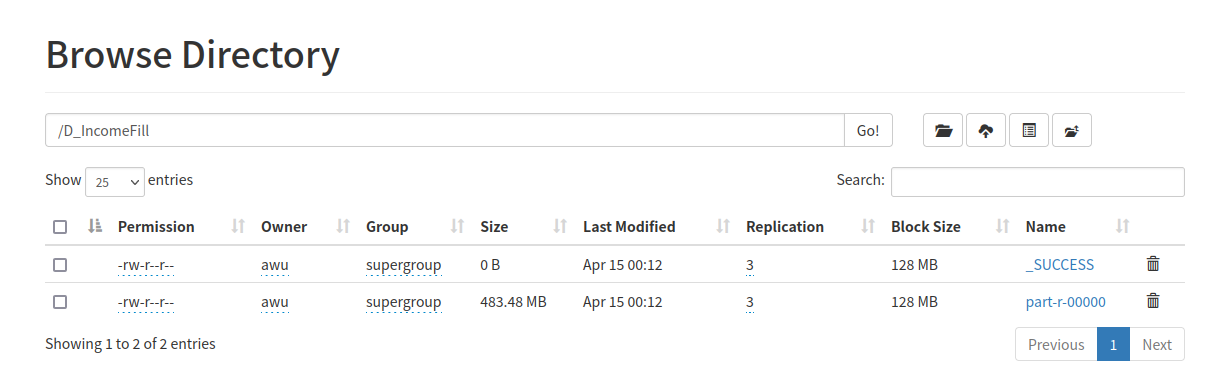Sort by the Permission column arrows
The height and width of the screenshot is (383, 1228).
238,227
